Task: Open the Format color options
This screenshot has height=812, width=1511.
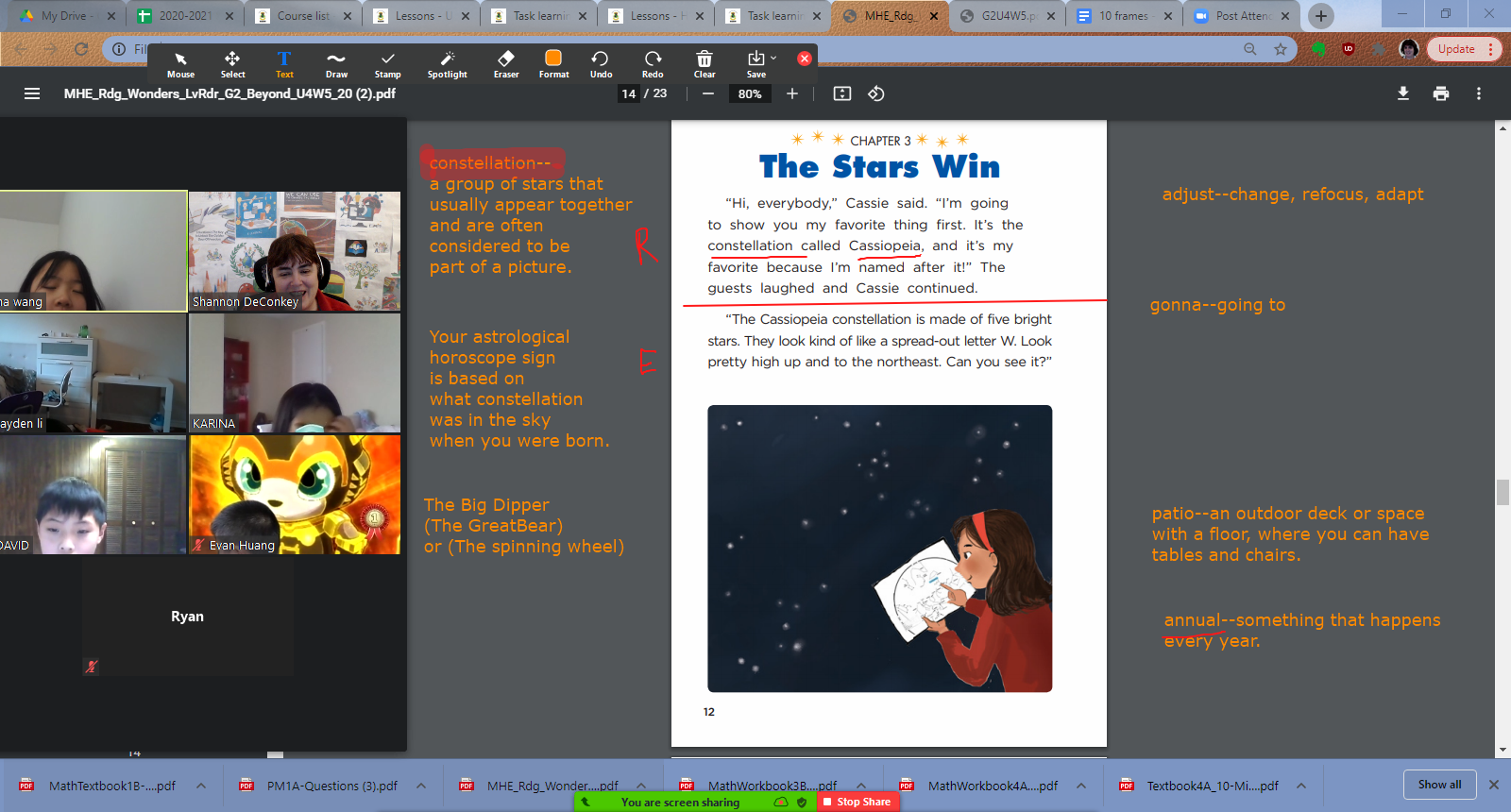Action: click(x=553, y=64)
